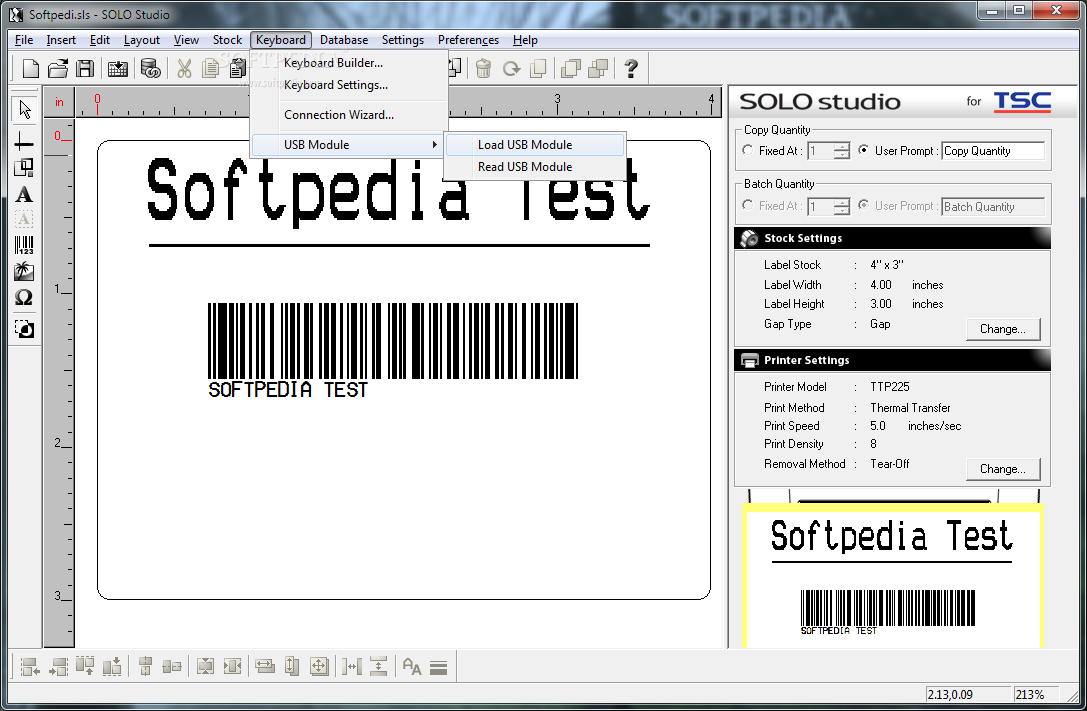Select the Omega symbol tool
Image resolution: width=1087 pixels, height=711 pixels.
(24, 297)
